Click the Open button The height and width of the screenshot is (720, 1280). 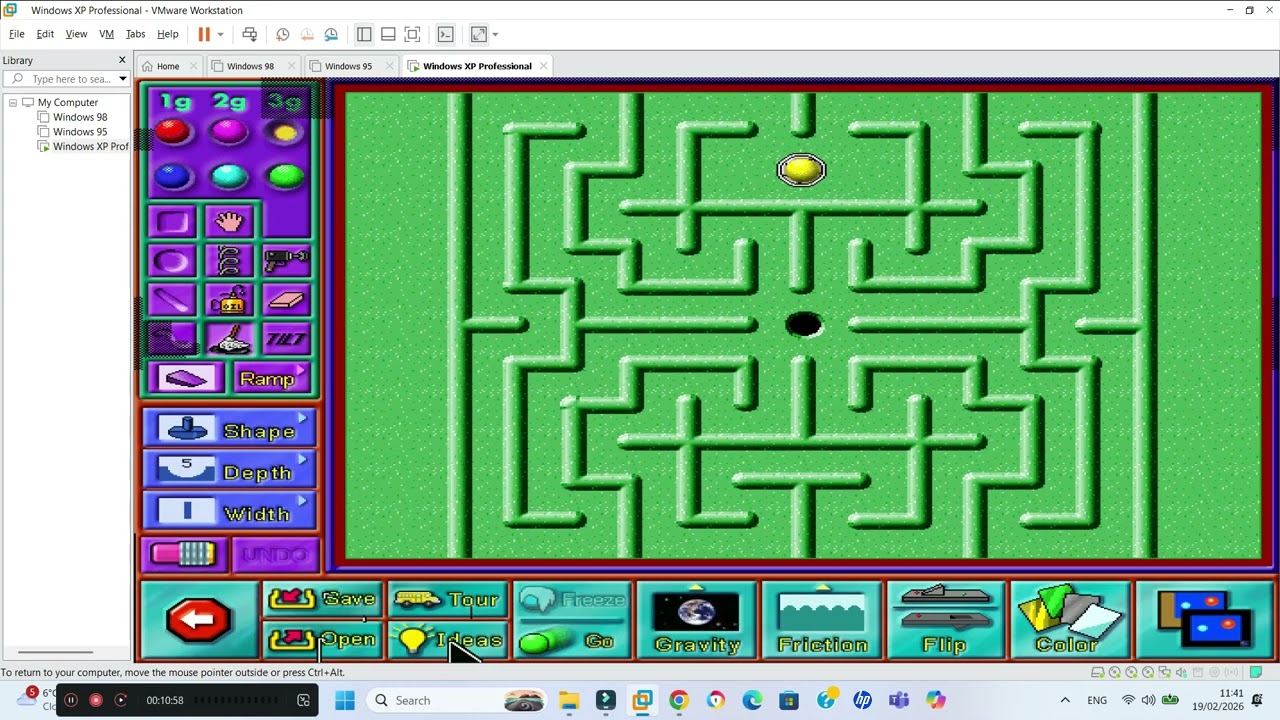[x=323, y=640]
